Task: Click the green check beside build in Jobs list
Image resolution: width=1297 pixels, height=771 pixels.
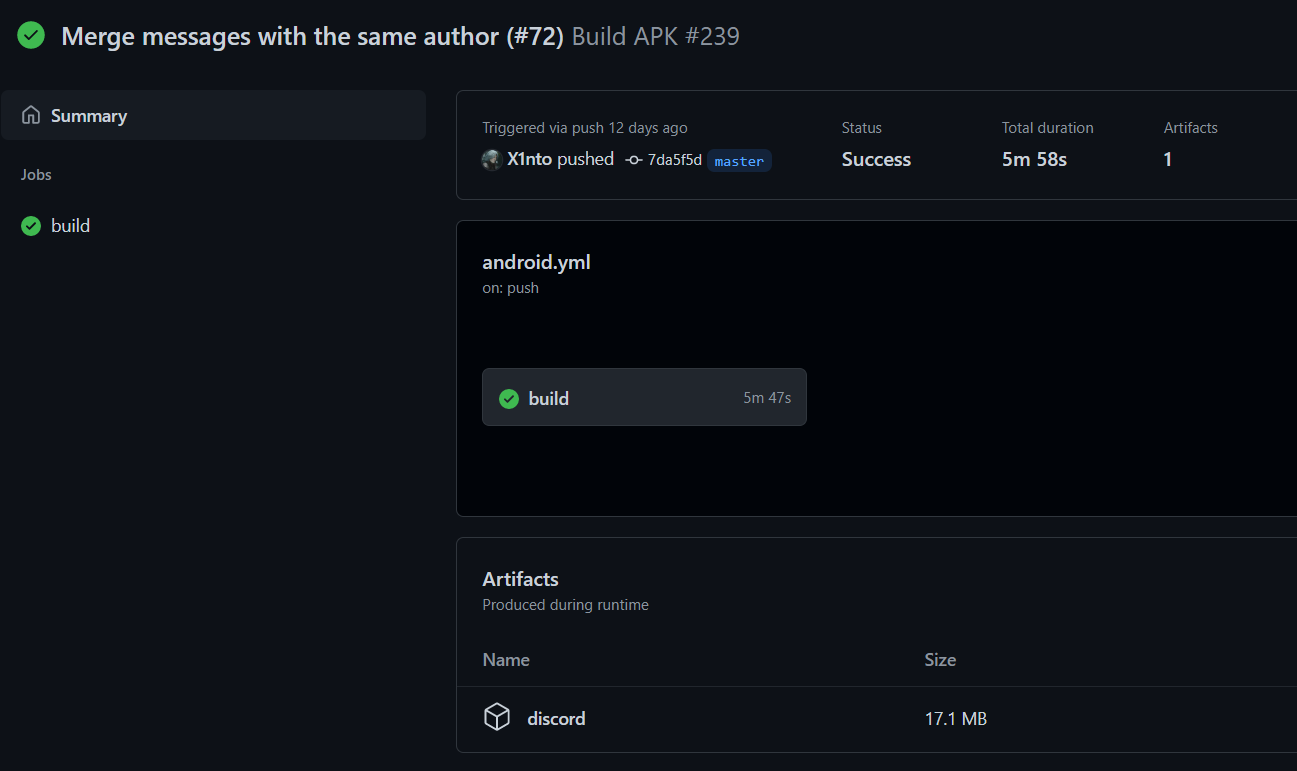Action: [30, 225]
